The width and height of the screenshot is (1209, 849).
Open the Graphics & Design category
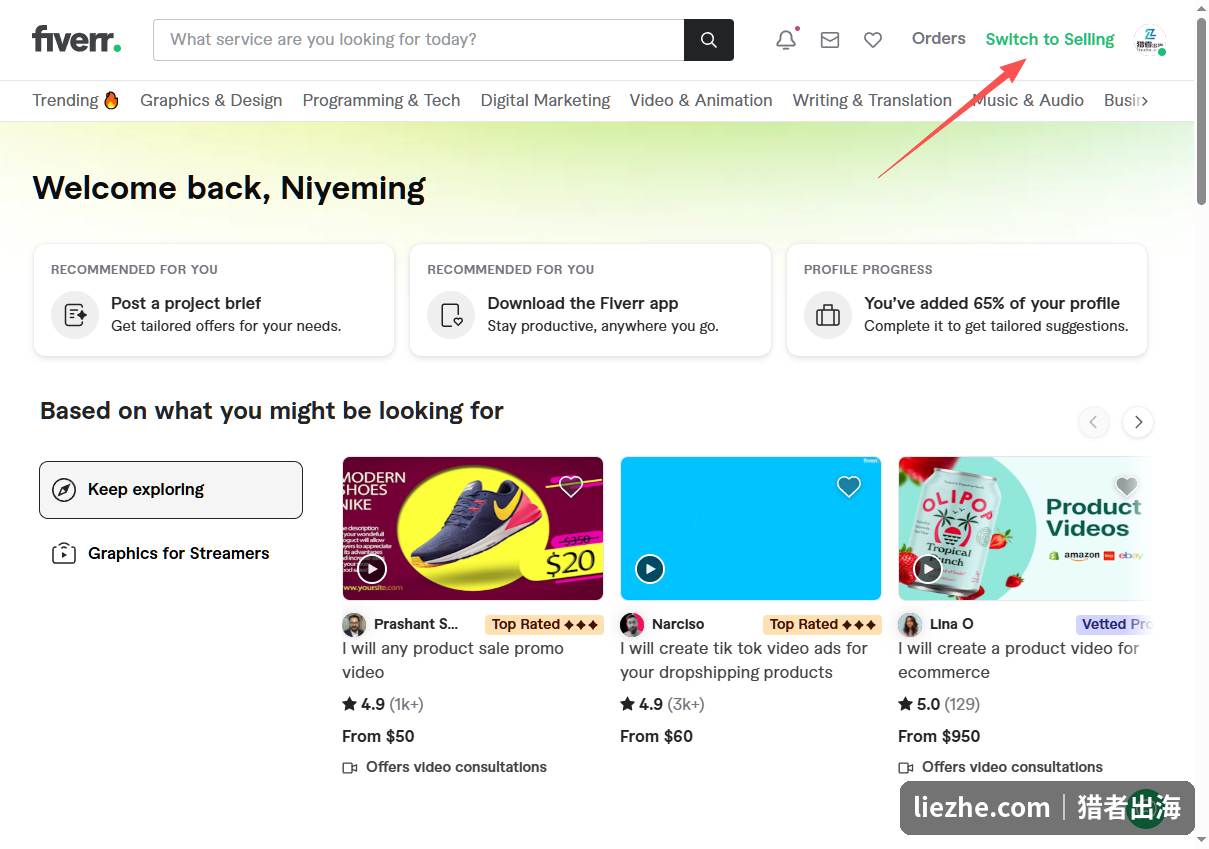pos(211,100)
